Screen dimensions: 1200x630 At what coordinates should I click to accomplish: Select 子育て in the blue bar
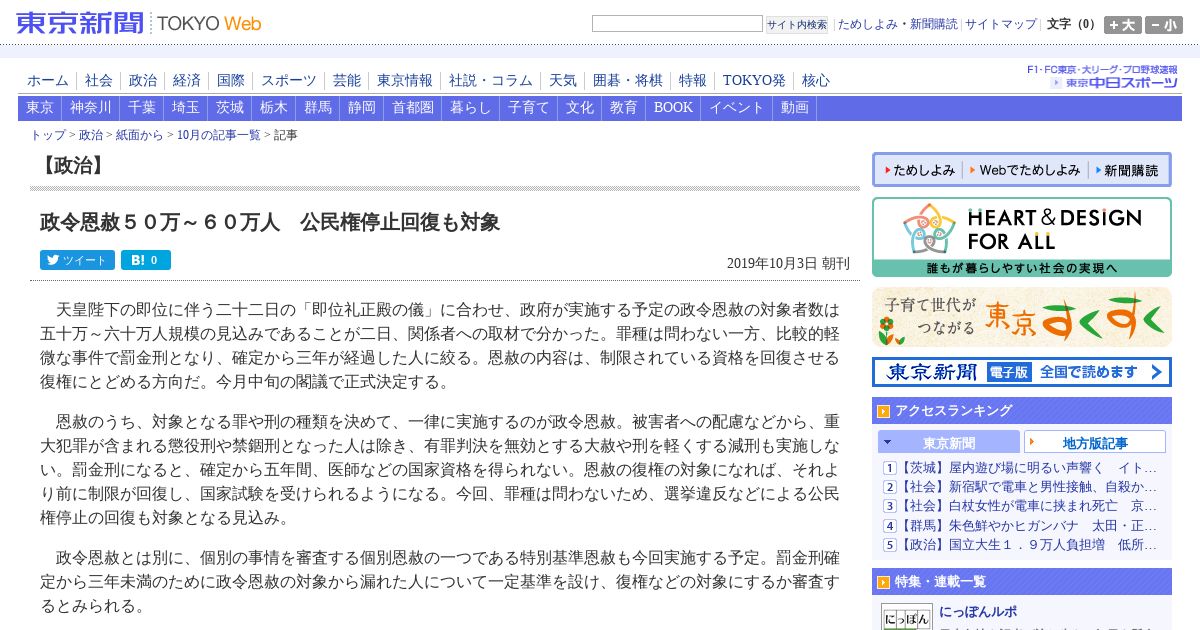tap(529, 108)
